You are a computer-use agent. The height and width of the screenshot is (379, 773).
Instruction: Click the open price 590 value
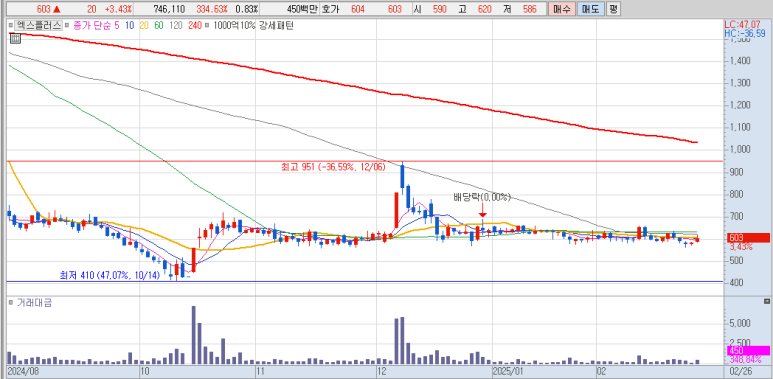[439, 9]
